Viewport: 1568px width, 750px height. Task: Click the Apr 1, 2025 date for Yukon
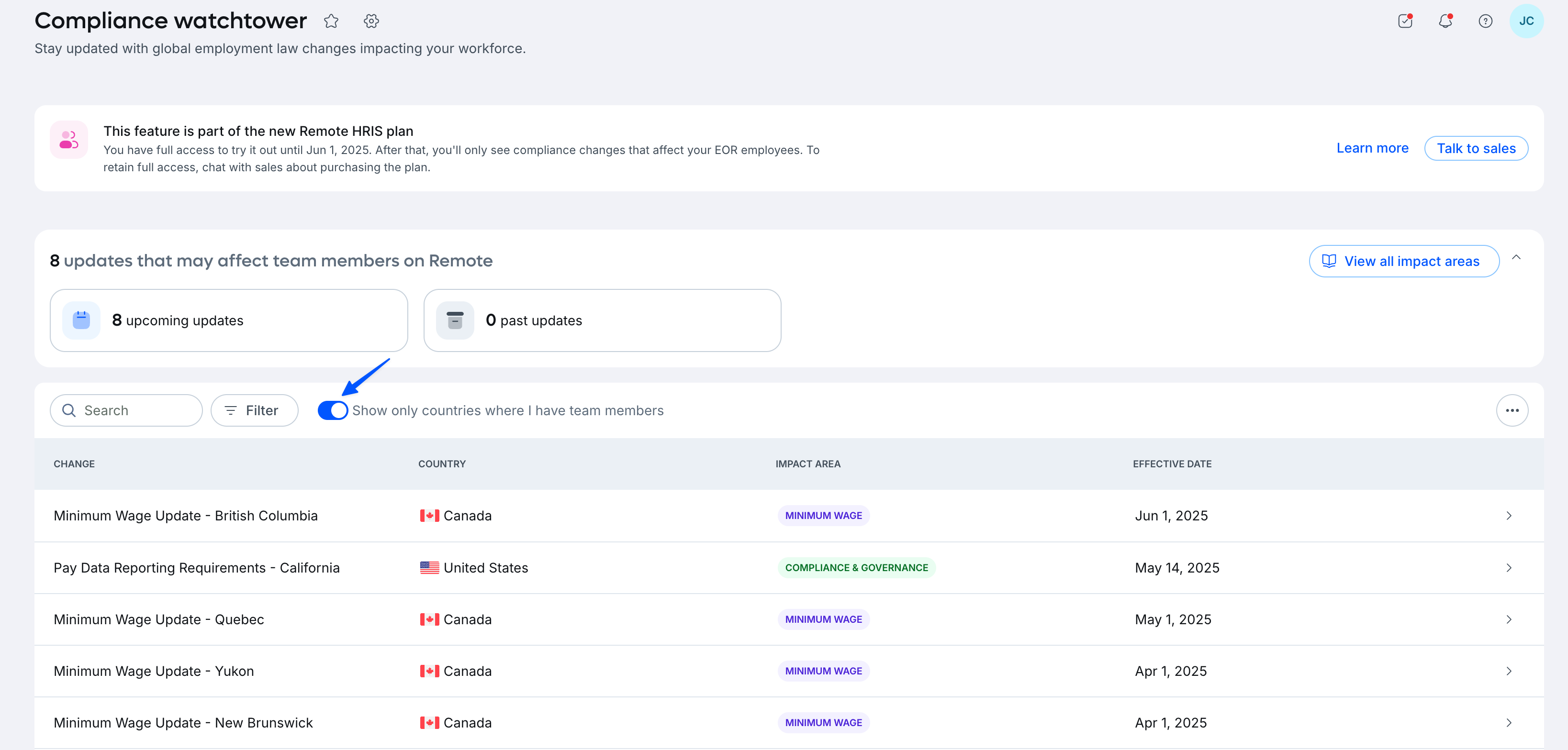1171,671
